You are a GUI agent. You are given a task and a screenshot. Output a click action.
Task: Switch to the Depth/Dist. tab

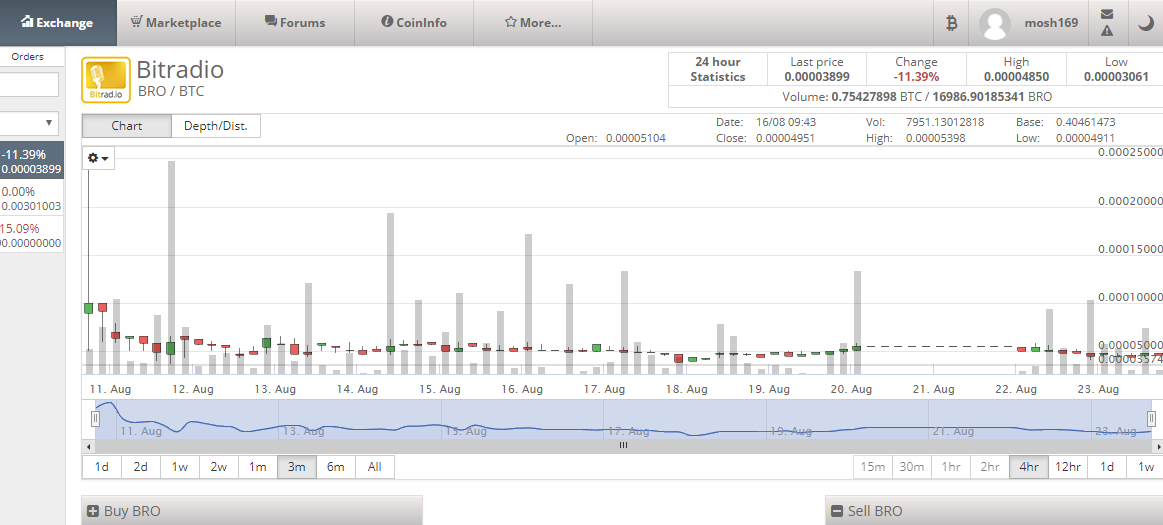216,126
